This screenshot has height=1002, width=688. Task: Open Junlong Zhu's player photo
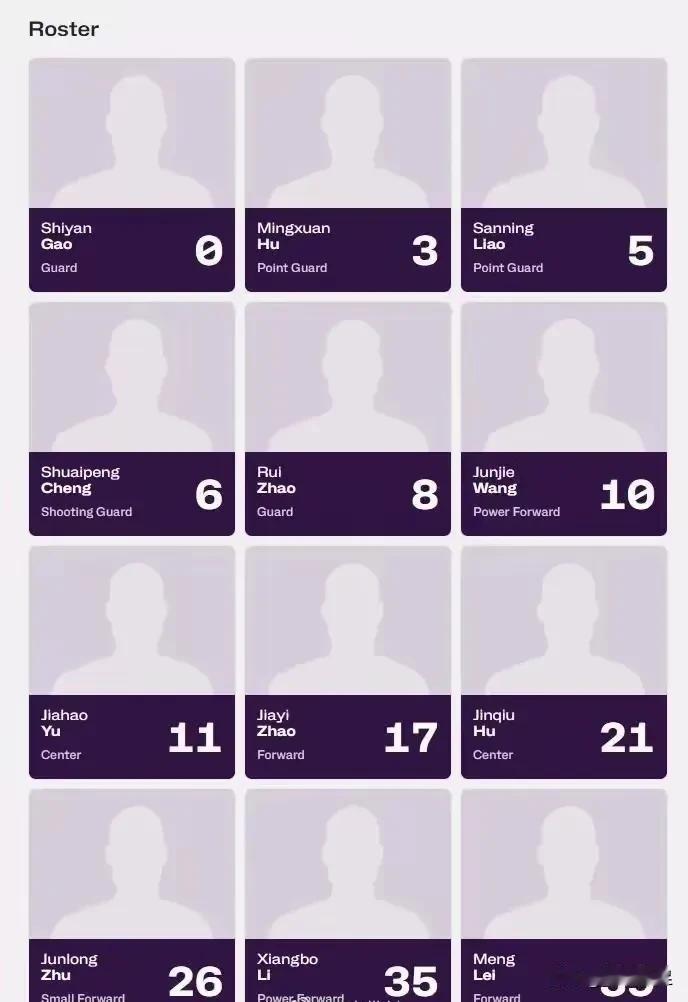point(132,864)
